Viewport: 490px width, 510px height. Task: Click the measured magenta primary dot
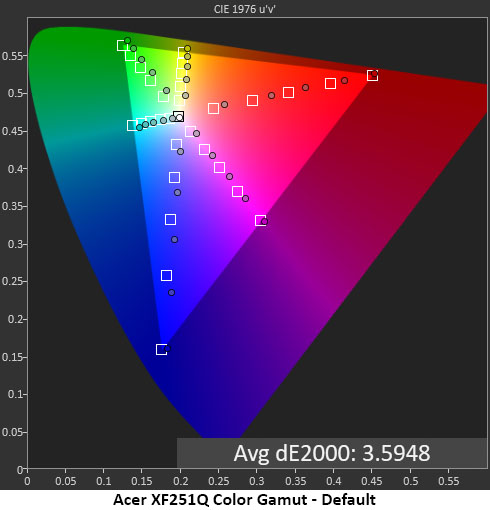(264, 221)
